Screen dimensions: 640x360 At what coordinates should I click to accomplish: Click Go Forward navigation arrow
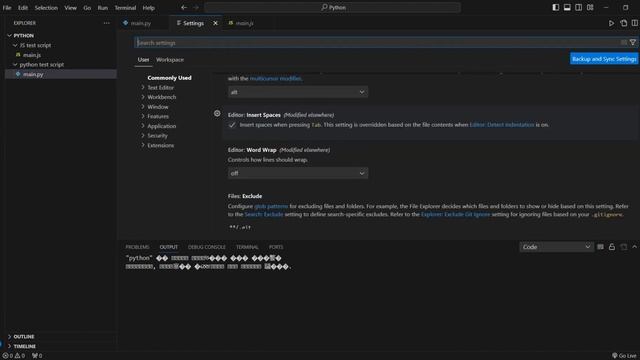196,7
